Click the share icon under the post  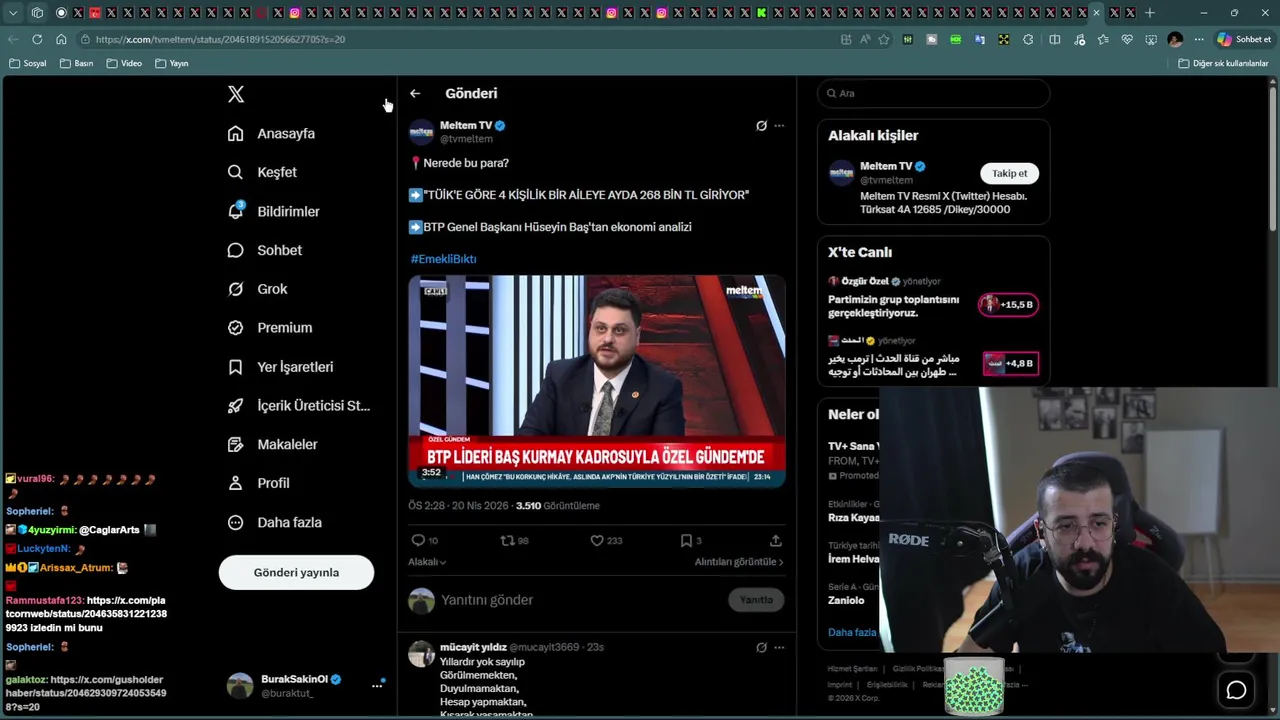tap(775, 540)
